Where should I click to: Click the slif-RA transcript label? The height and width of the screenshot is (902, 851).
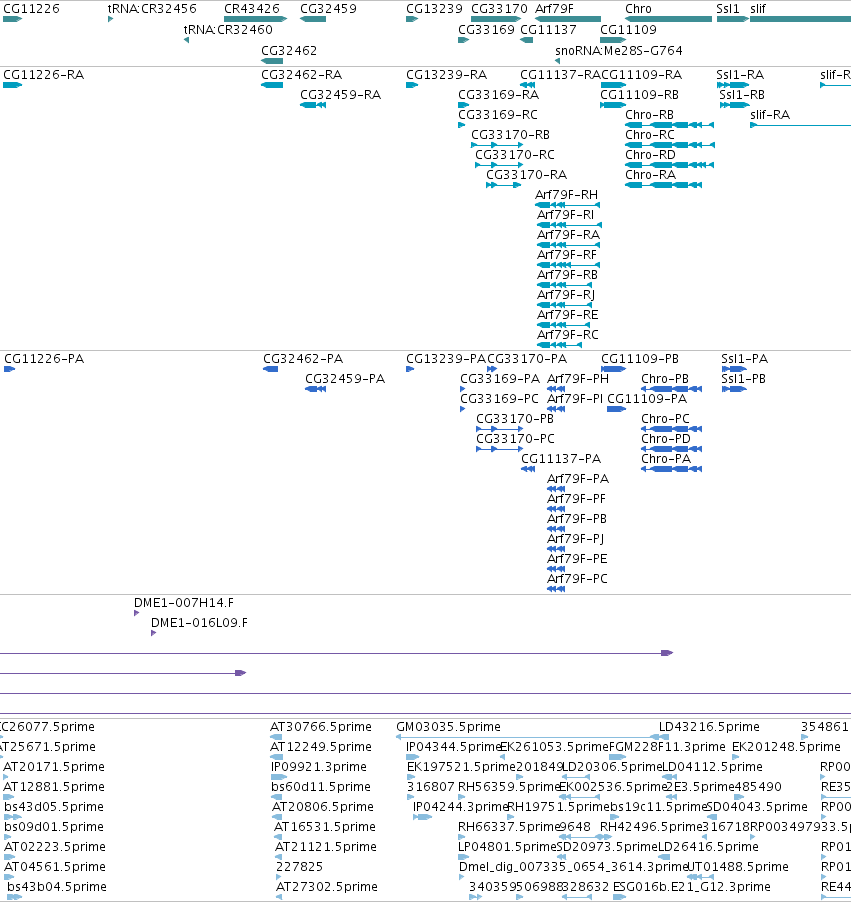tap(770, 114)
